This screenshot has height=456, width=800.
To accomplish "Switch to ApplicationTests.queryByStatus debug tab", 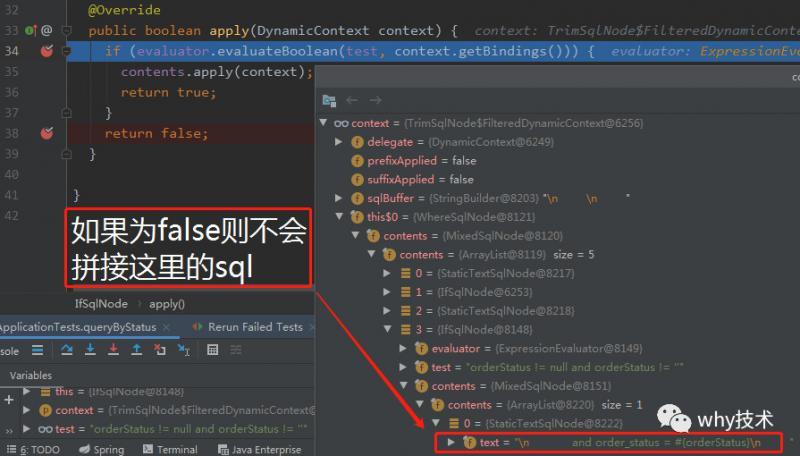I will coord(78,327).
